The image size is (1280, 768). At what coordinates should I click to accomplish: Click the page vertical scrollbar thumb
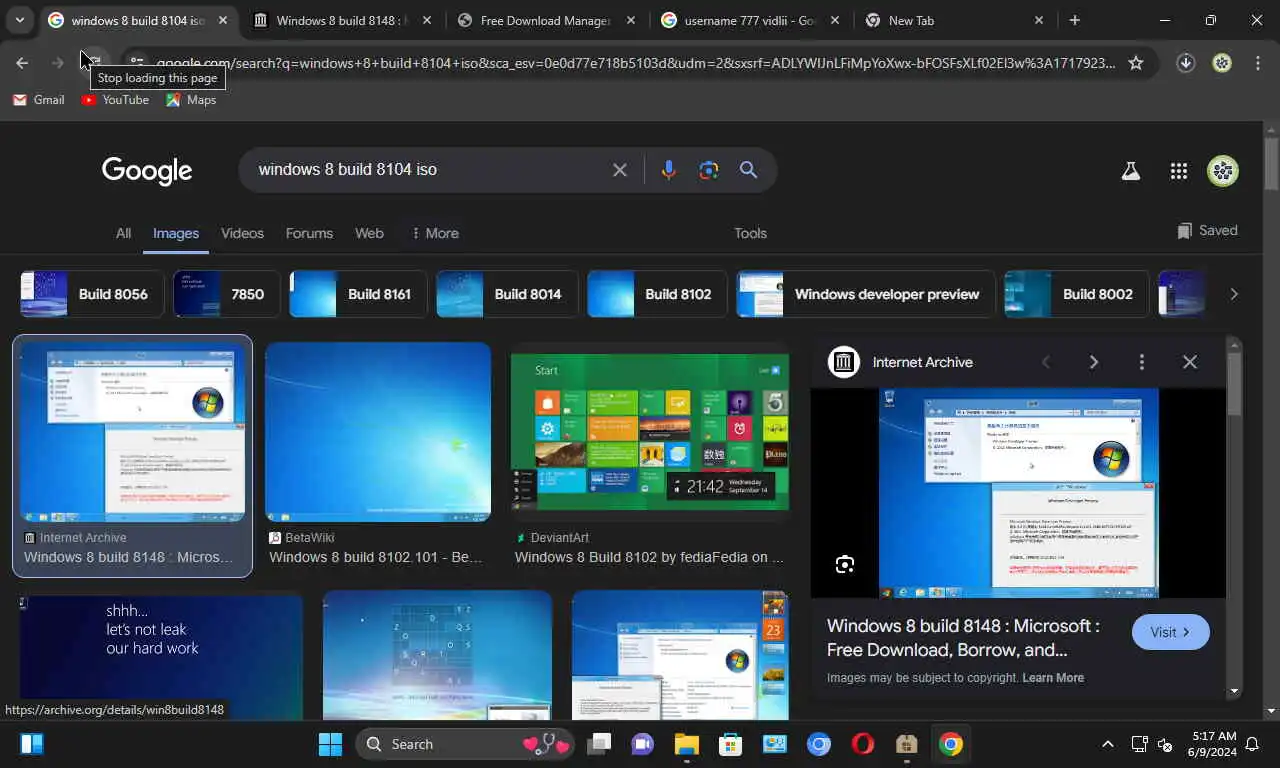(x=1271, y=165)
